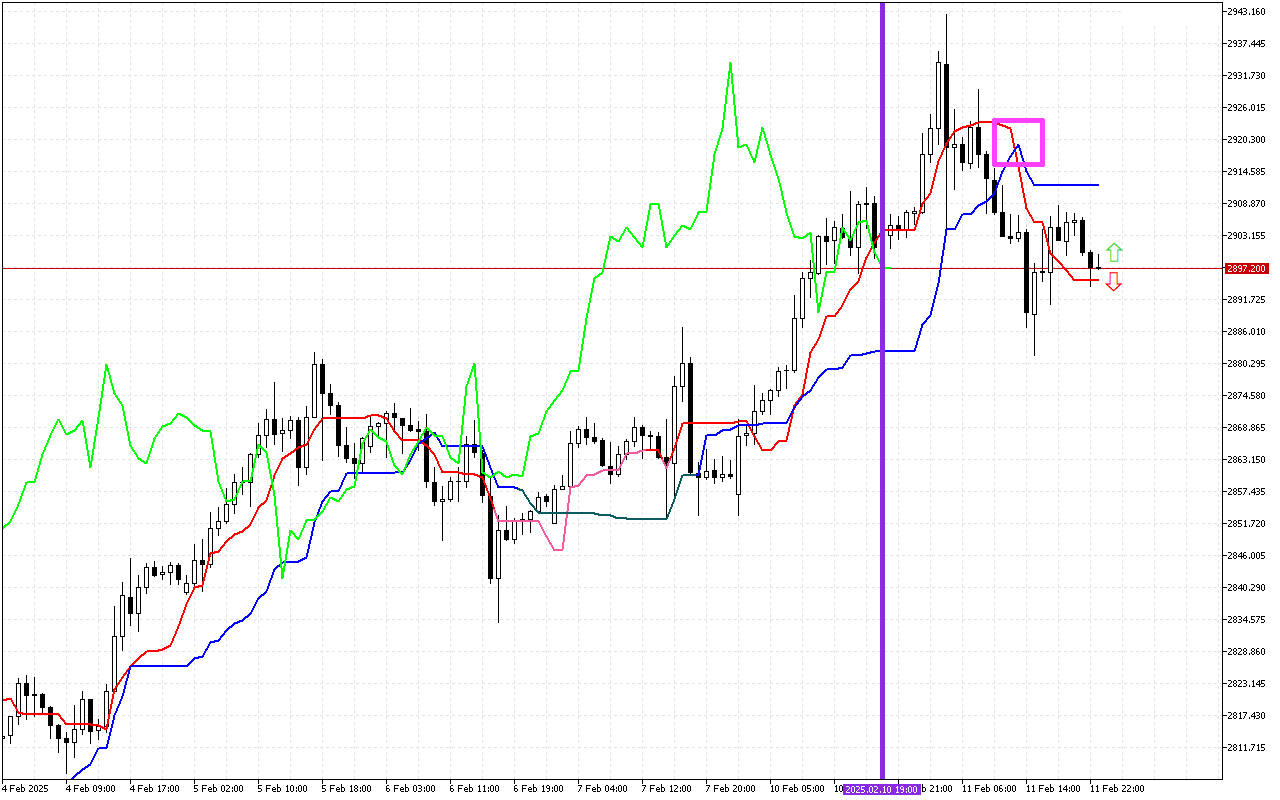Click the 2846.005 price value
Image resolution: width=1280 pixels, height=800 pixels.
coord(1246,556)
